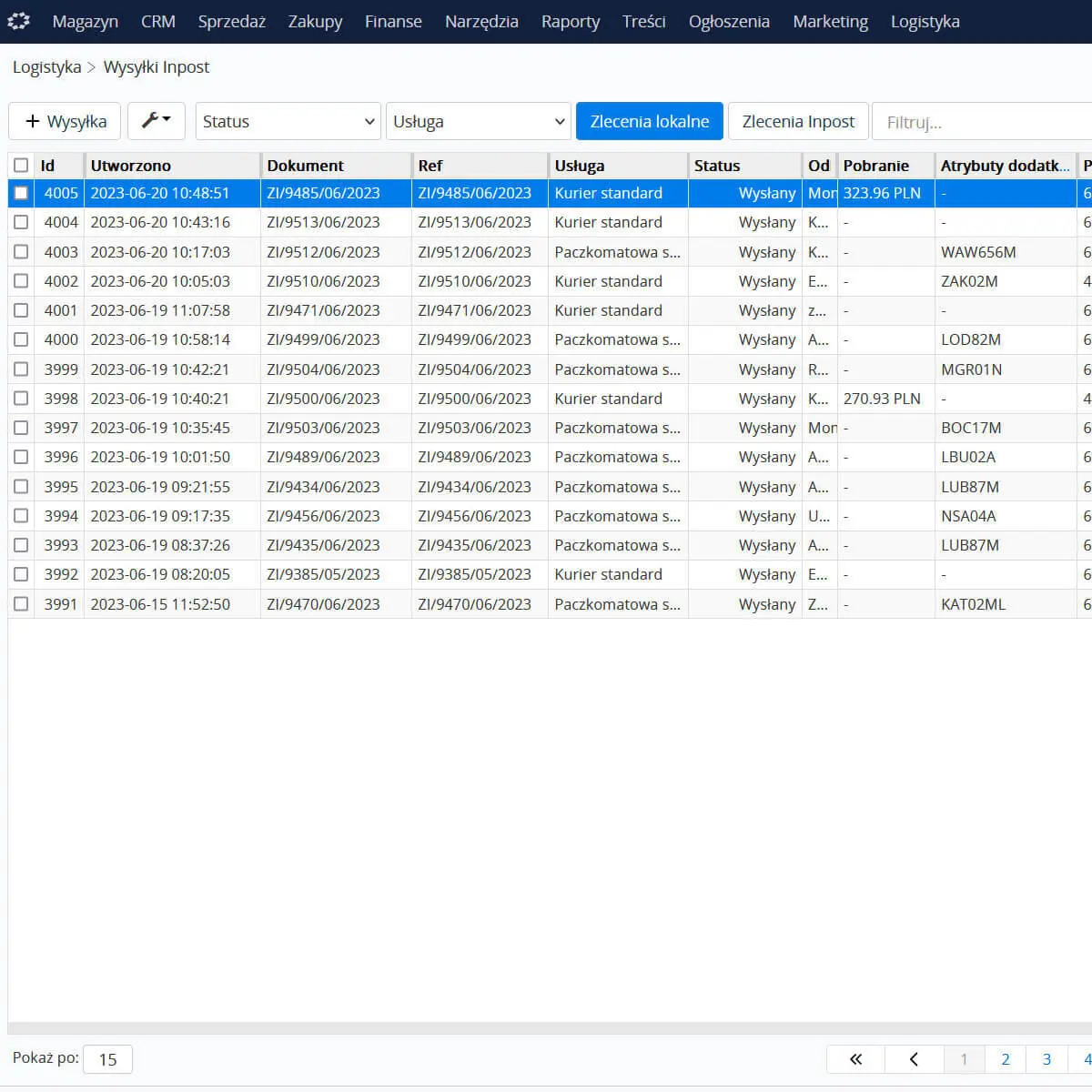
Task: Open the Status filter dropdown
Action: [288, 121]
